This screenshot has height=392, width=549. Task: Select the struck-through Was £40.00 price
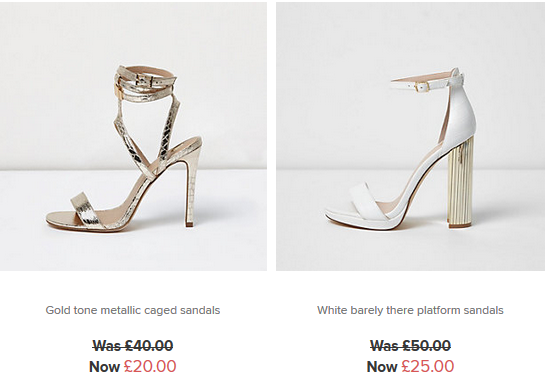click(133, 346)
